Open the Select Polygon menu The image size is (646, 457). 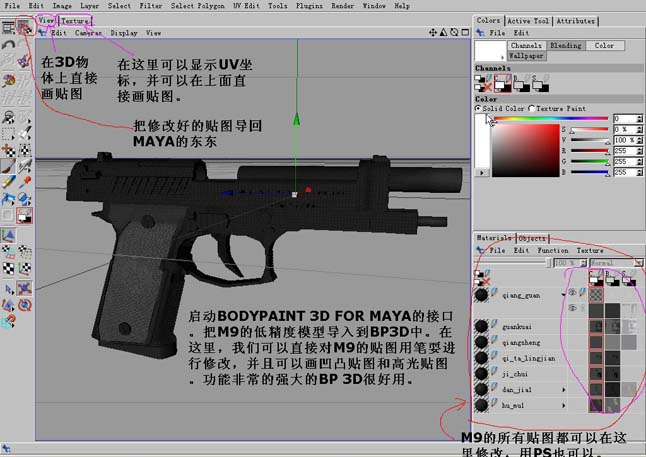[x=197, y=6]
